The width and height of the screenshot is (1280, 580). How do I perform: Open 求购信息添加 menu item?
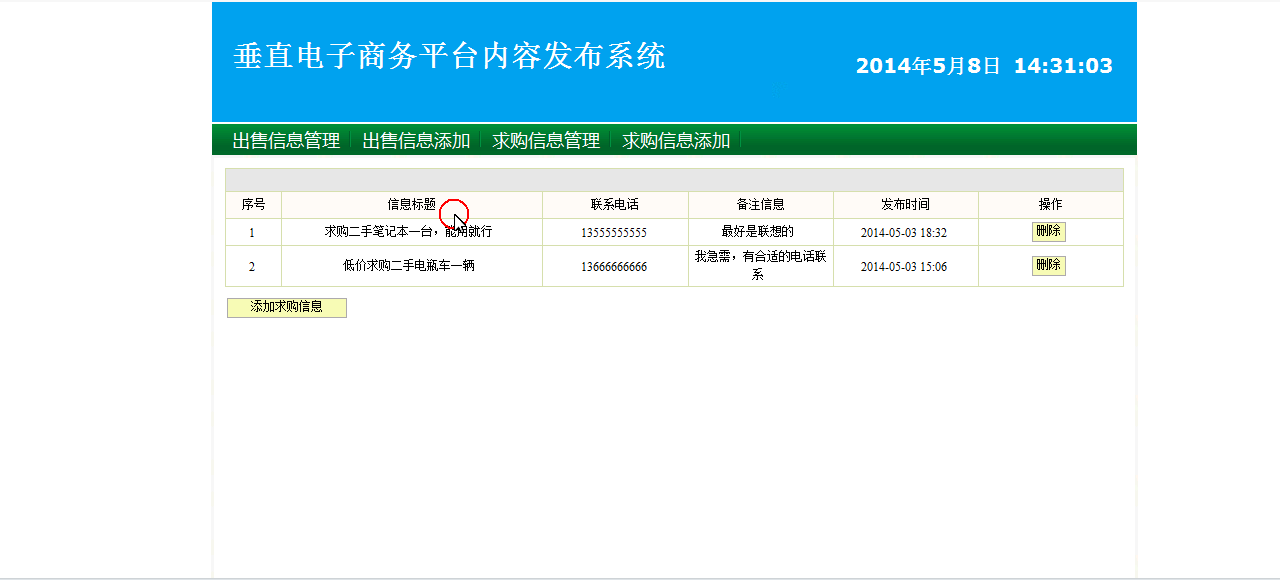(676, 141)
